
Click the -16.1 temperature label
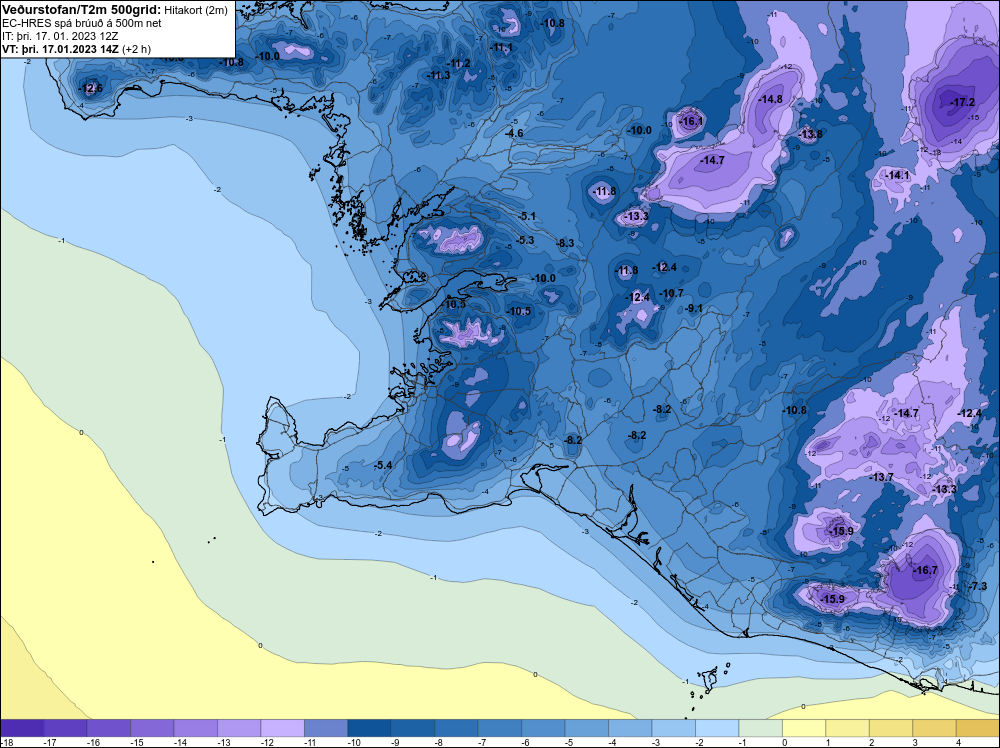point(691,121)
